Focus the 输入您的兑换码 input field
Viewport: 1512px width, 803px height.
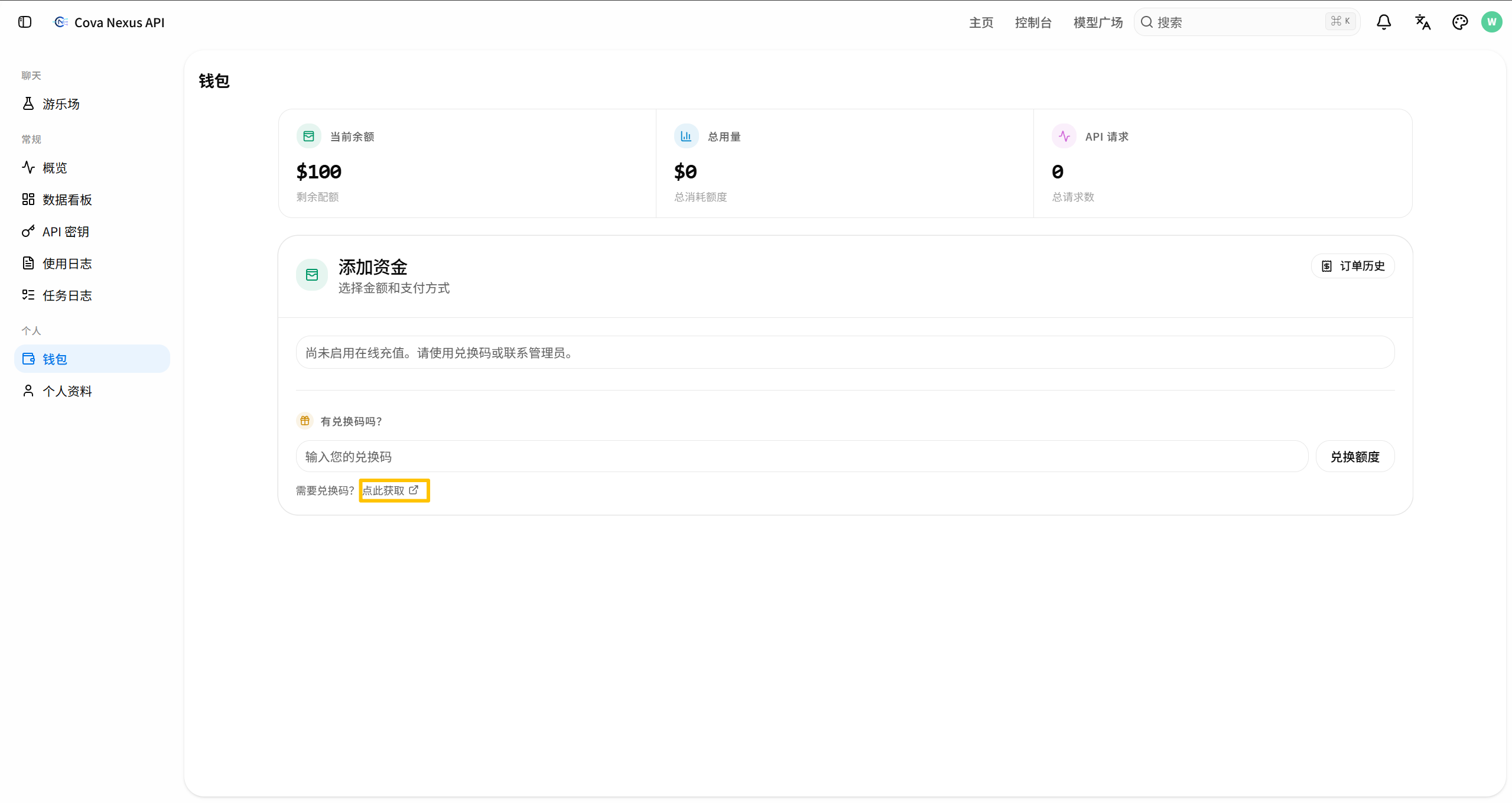[802, 456]
